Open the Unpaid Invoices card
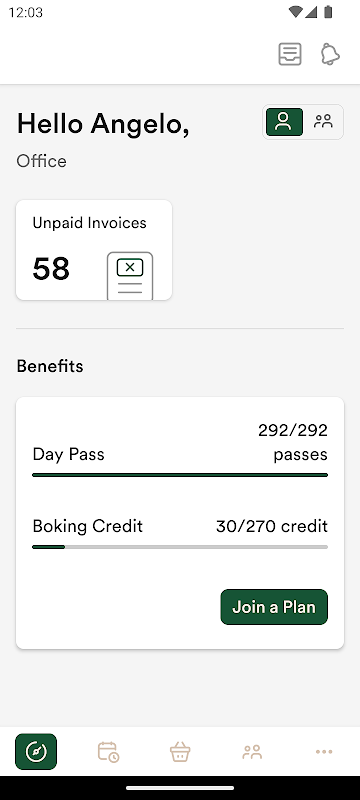The image size is (360, 800). pyautogui.click(x=94, y=250)
